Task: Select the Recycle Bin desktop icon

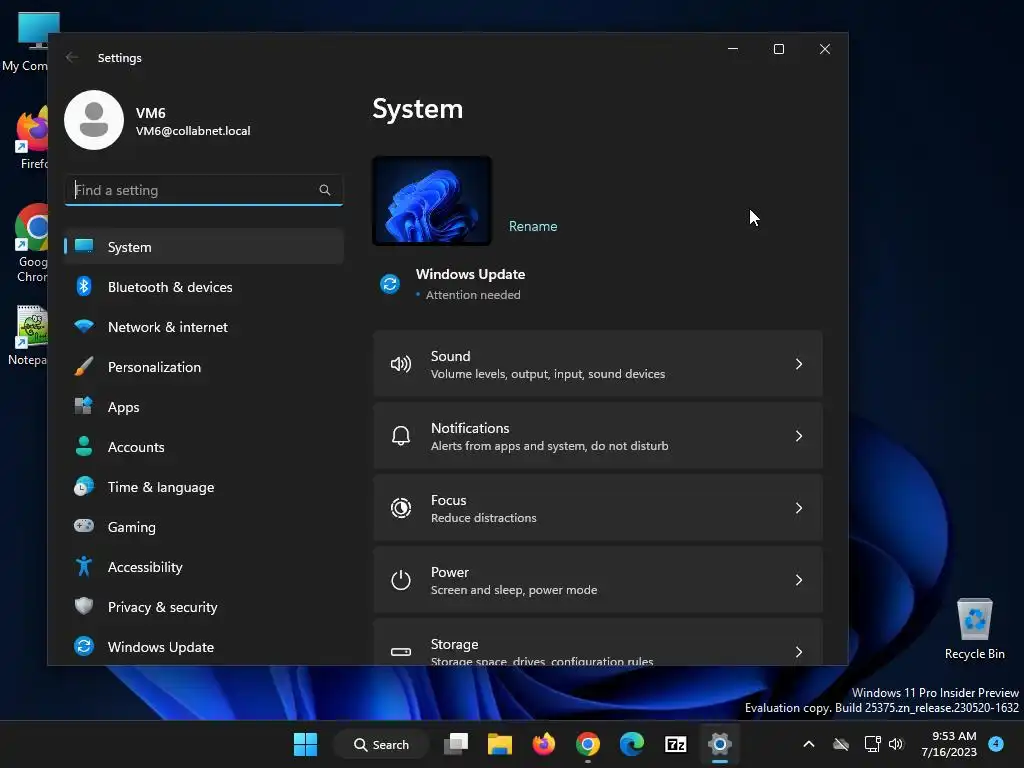Action: 974,629
